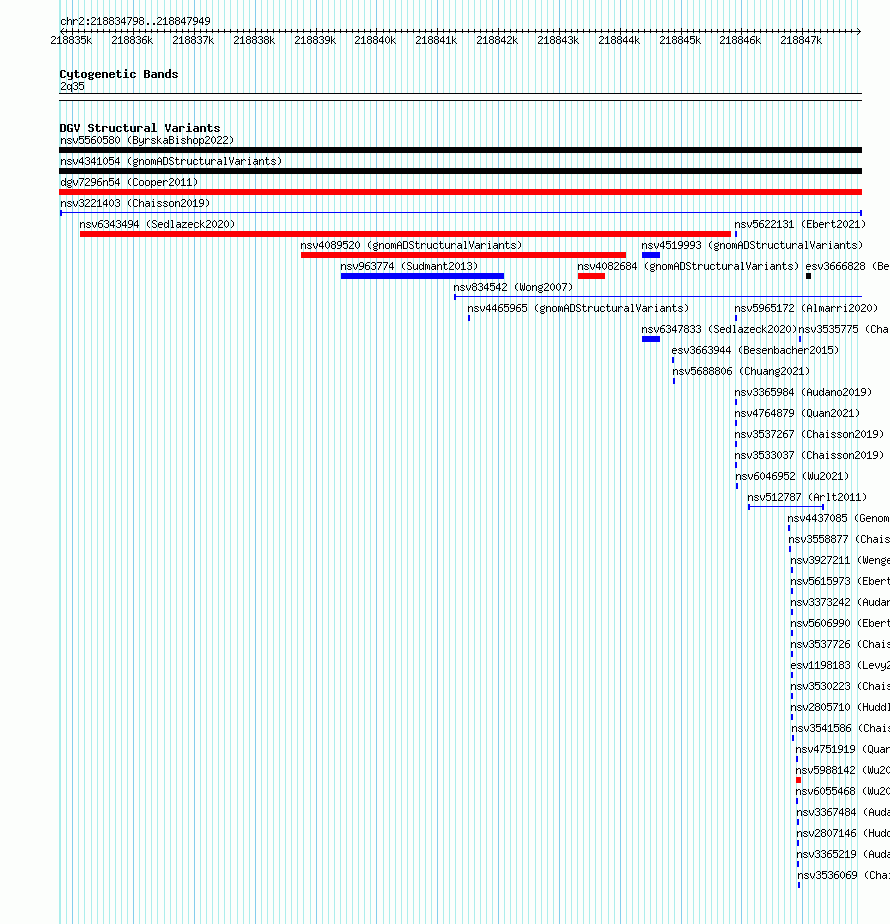Viewport: 890px width, 924px height.
Task: Click the Cytogenetic Bands track heading
Action: [x=118, y=74]
